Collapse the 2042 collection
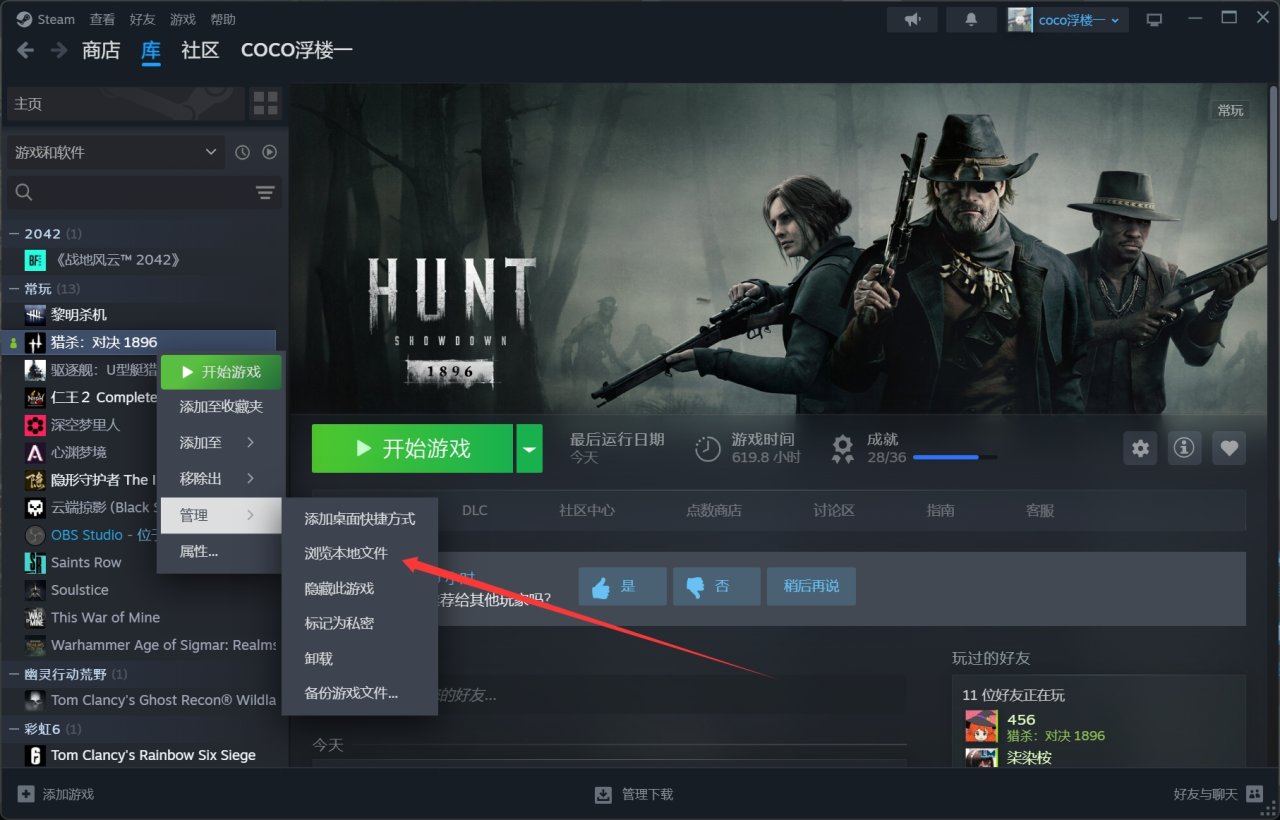1280x820 pixels. coord(14,234)
